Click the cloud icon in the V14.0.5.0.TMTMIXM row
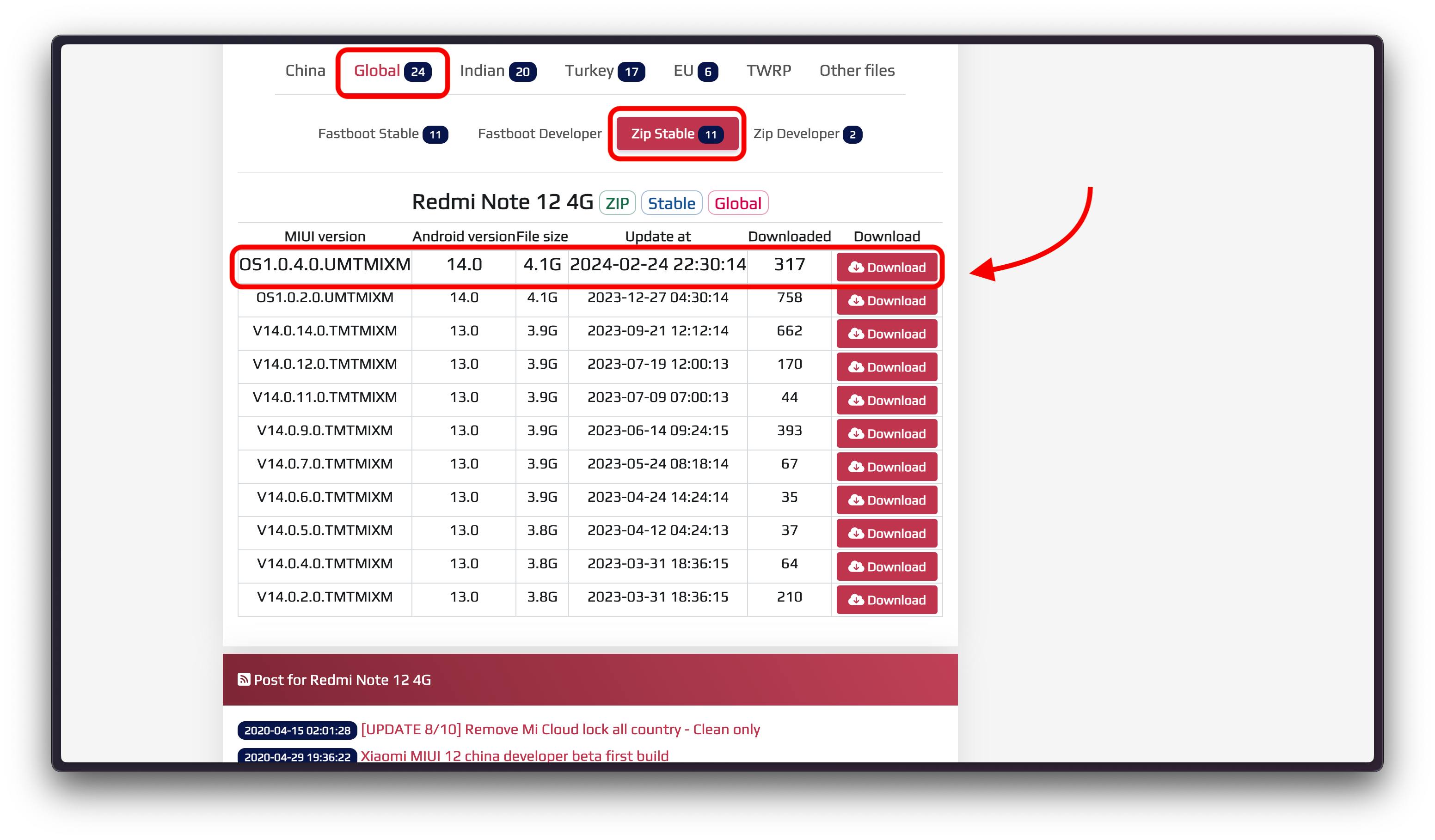The width and height of the screenshot is (1435, 840). pyautogui.click(x=856, y=533)
